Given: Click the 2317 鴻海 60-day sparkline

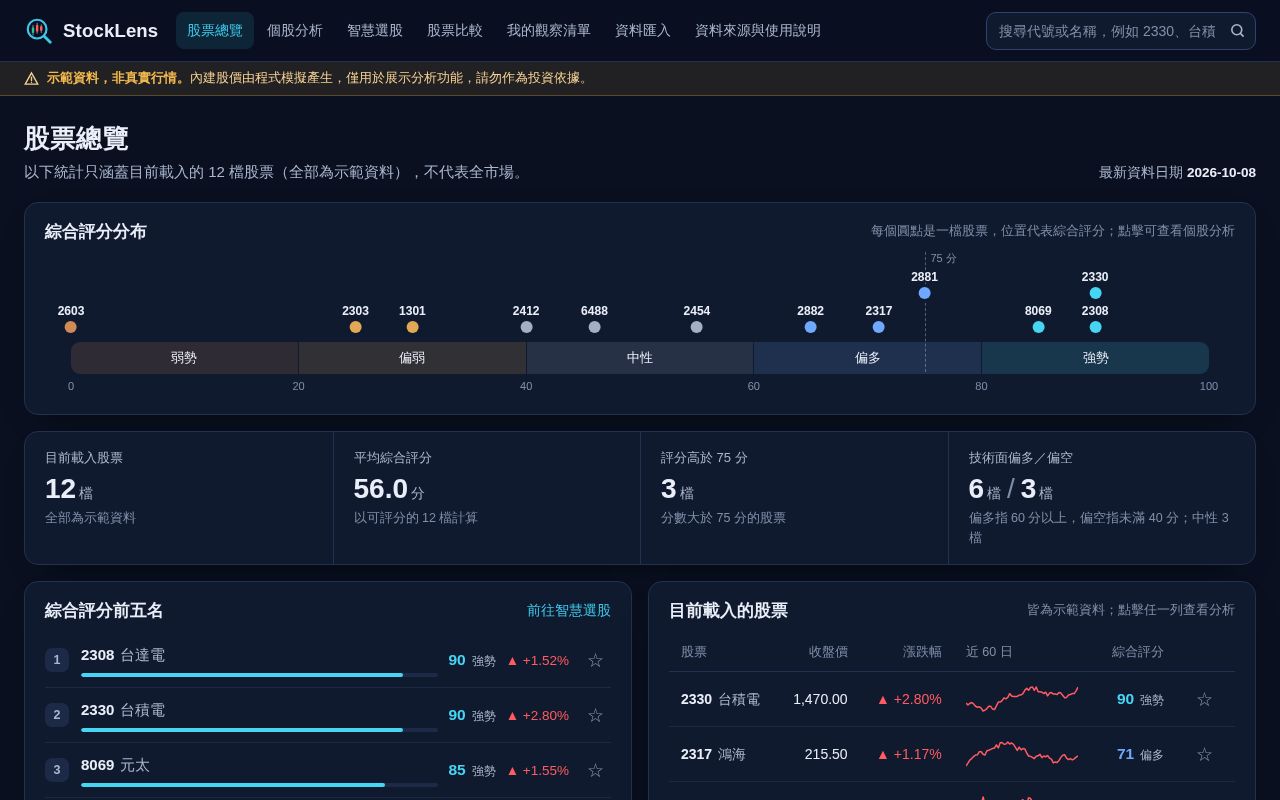Looking at the screenshot, I should pyautogui.click(x=1022, y=754).
